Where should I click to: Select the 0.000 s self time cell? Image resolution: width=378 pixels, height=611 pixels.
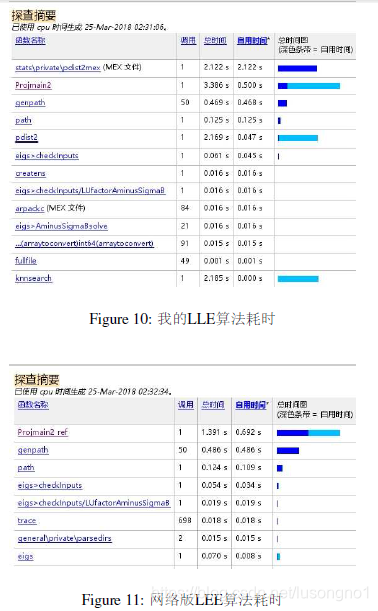click(250, 278)
